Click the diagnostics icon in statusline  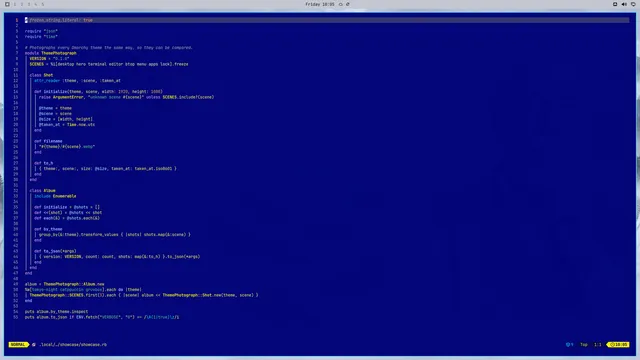pyautogui.click(x=569, y=344)
